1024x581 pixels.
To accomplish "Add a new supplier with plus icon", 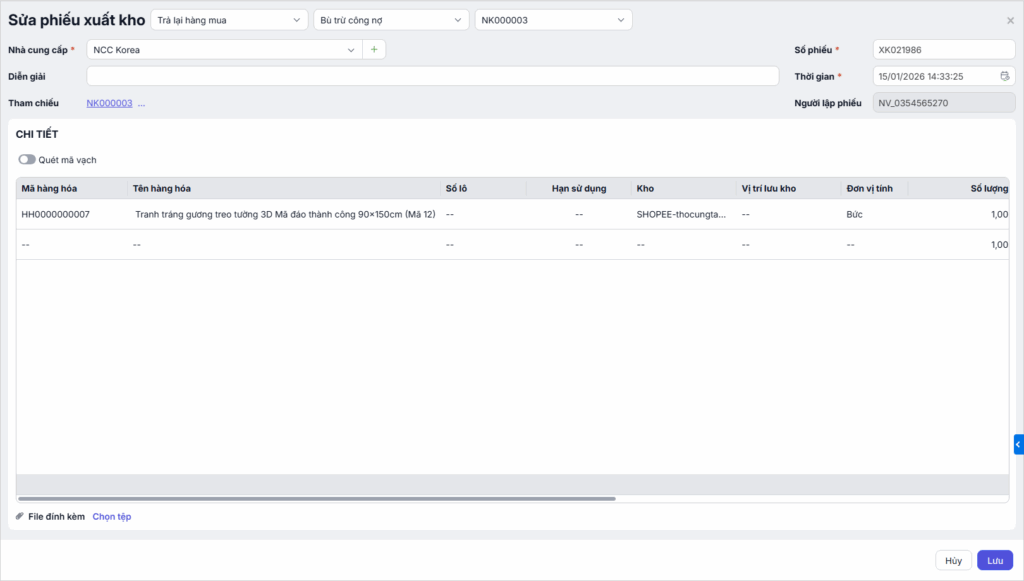I will [x=374, y=50].
